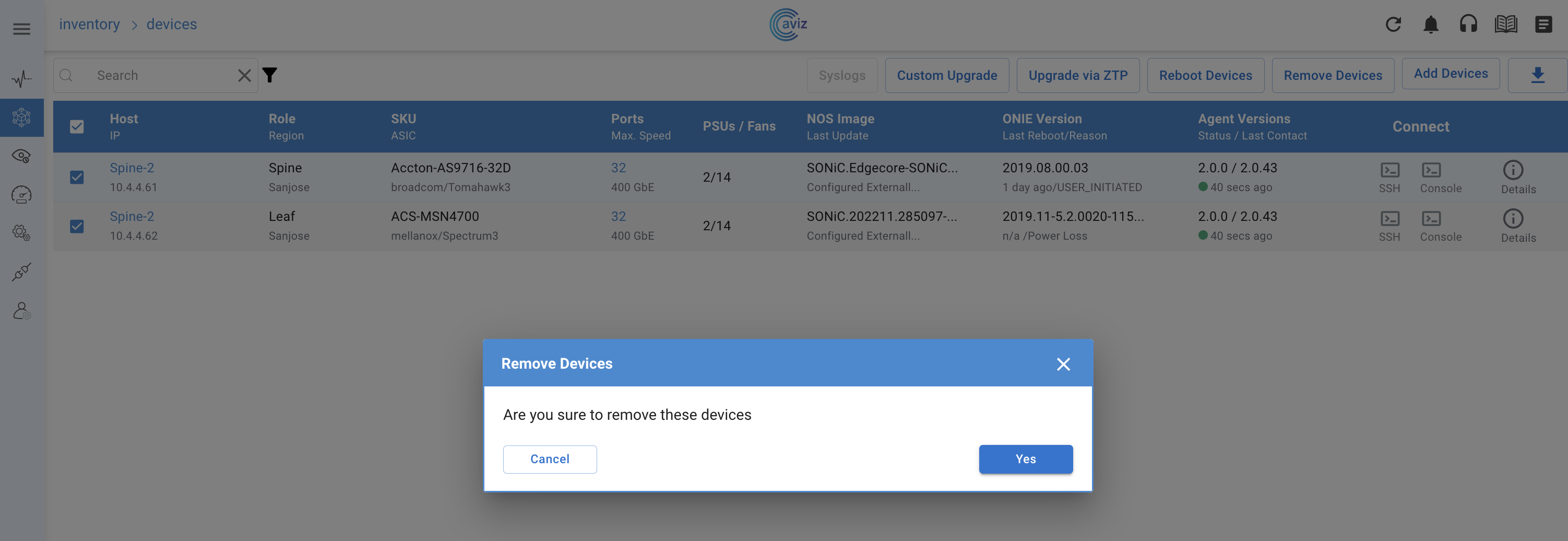Cancel the Remove Devices dialog

pyautogui.click(x=549, y=458)
